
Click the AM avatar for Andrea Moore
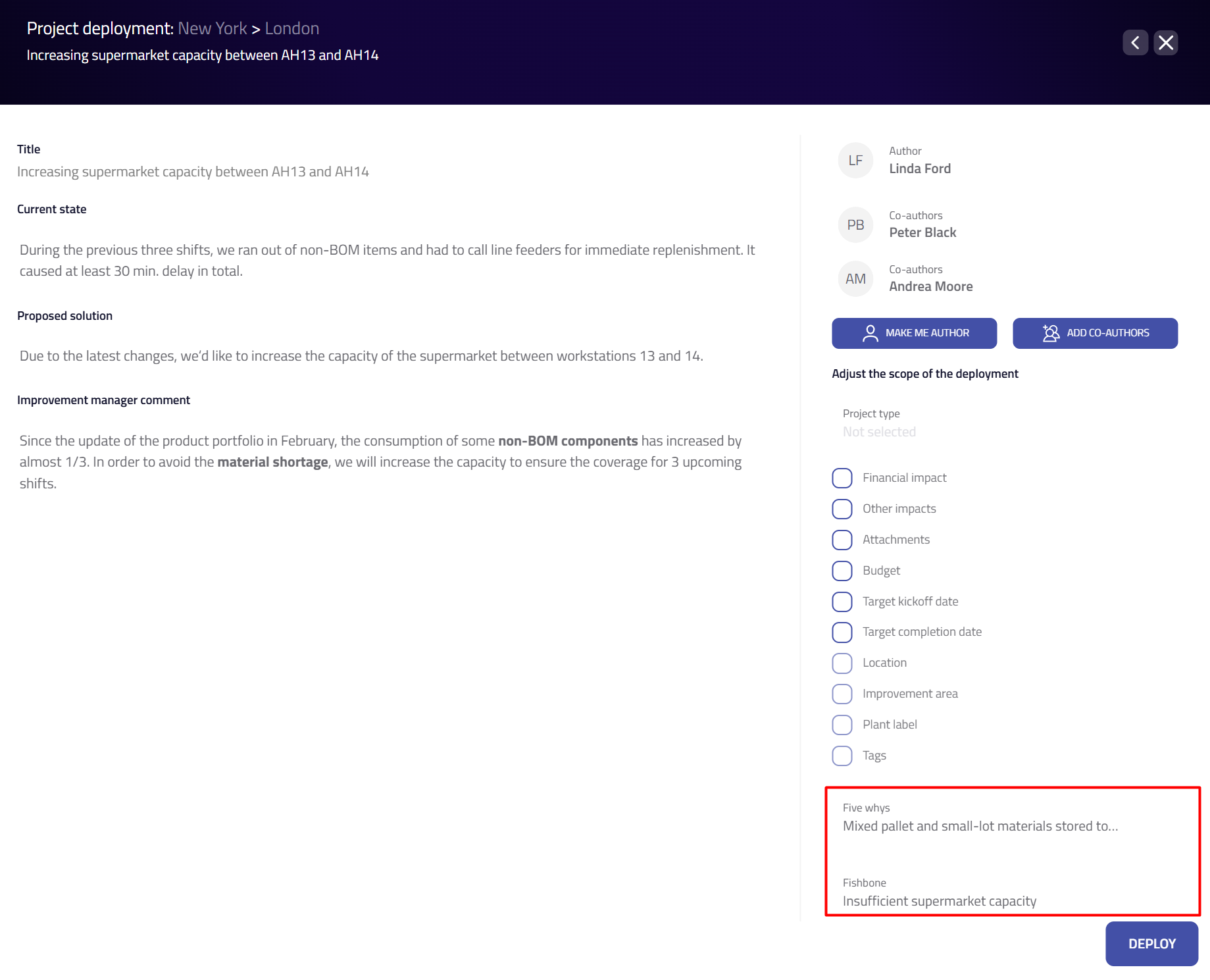(x=855, y=279)
